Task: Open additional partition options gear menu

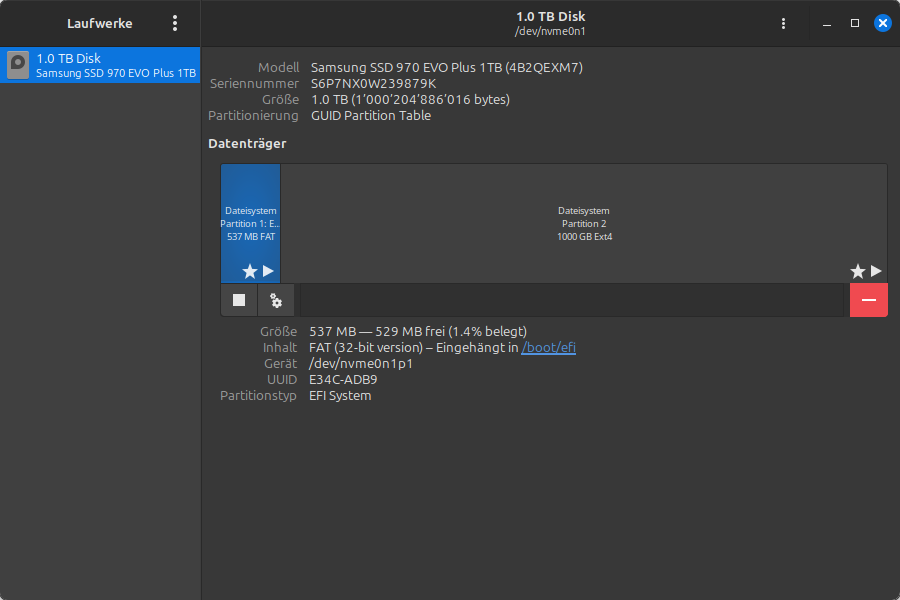Action: point(276,300)
